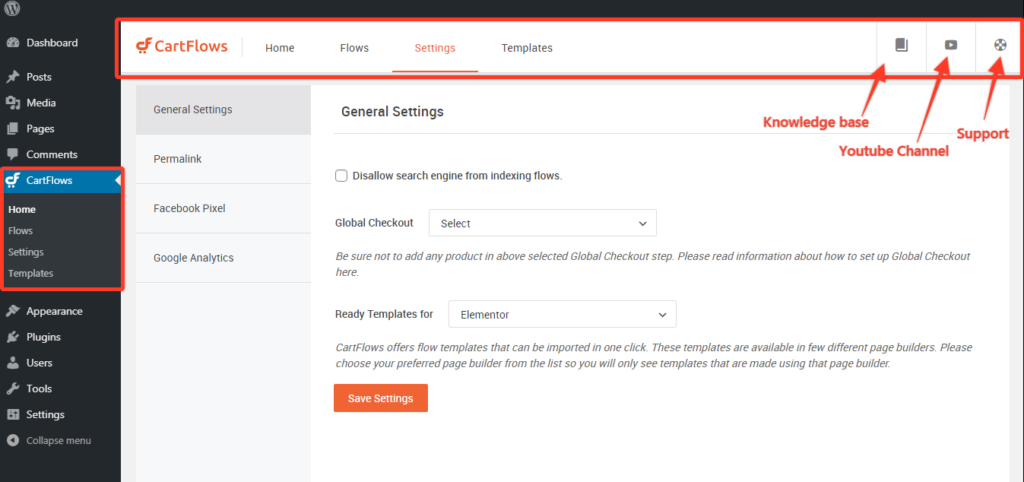Open the Templates tab in header
Viewport: 1024px width, 482px height.
point(527,48)
